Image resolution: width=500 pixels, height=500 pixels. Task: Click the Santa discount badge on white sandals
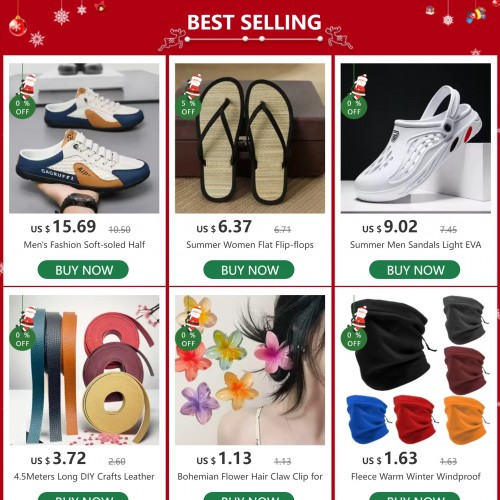[354, 96]
